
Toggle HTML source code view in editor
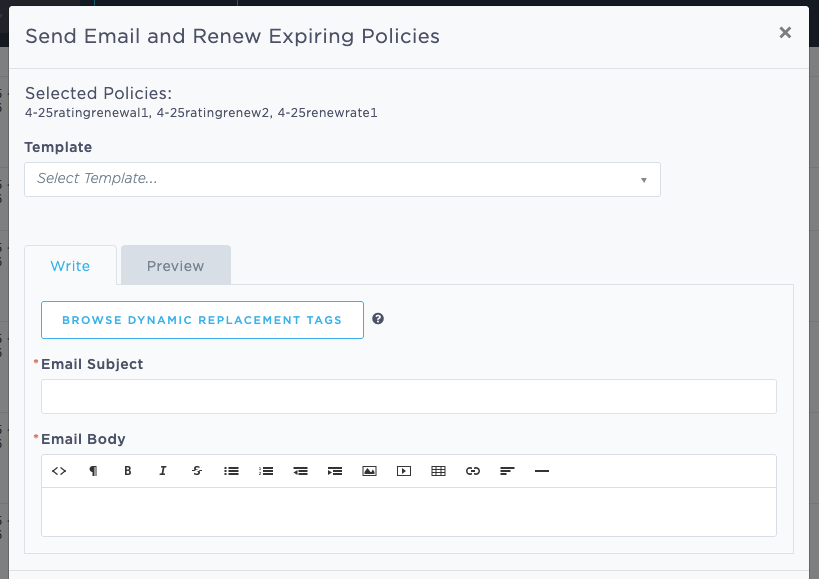tap(59, 471)
